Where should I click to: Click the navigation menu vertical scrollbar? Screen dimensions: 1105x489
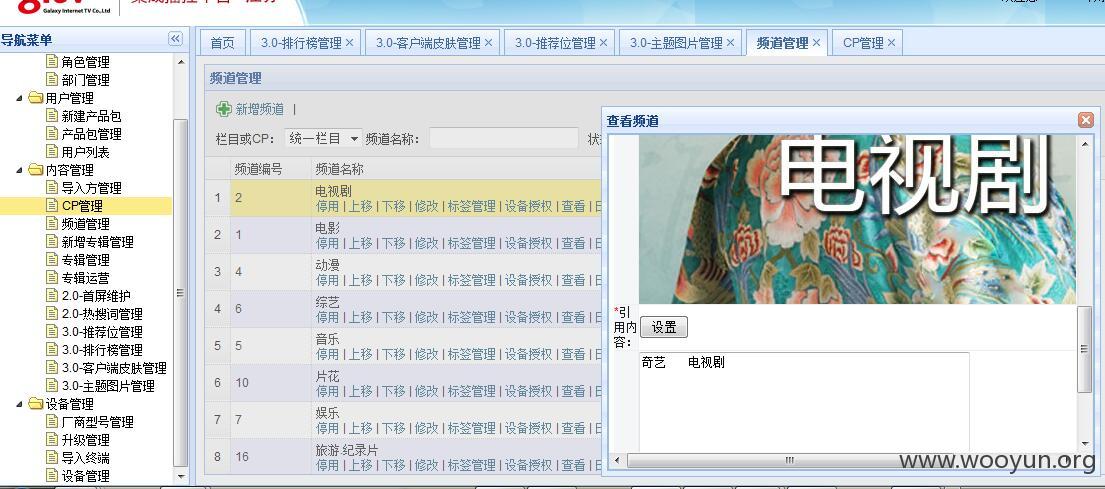point(180,292)
